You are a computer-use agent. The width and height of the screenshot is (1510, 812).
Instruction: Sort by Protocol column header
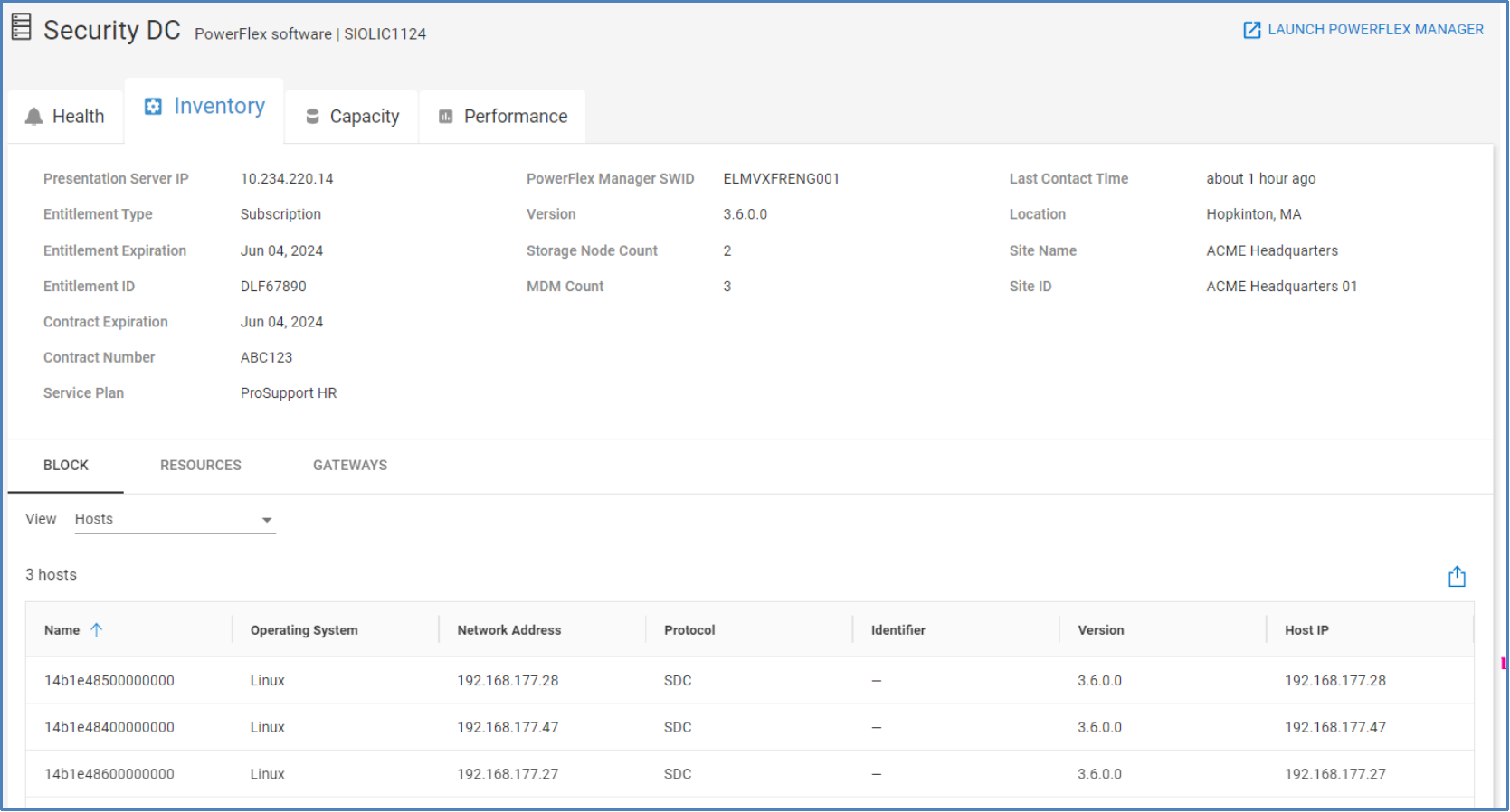pos(689,630)
